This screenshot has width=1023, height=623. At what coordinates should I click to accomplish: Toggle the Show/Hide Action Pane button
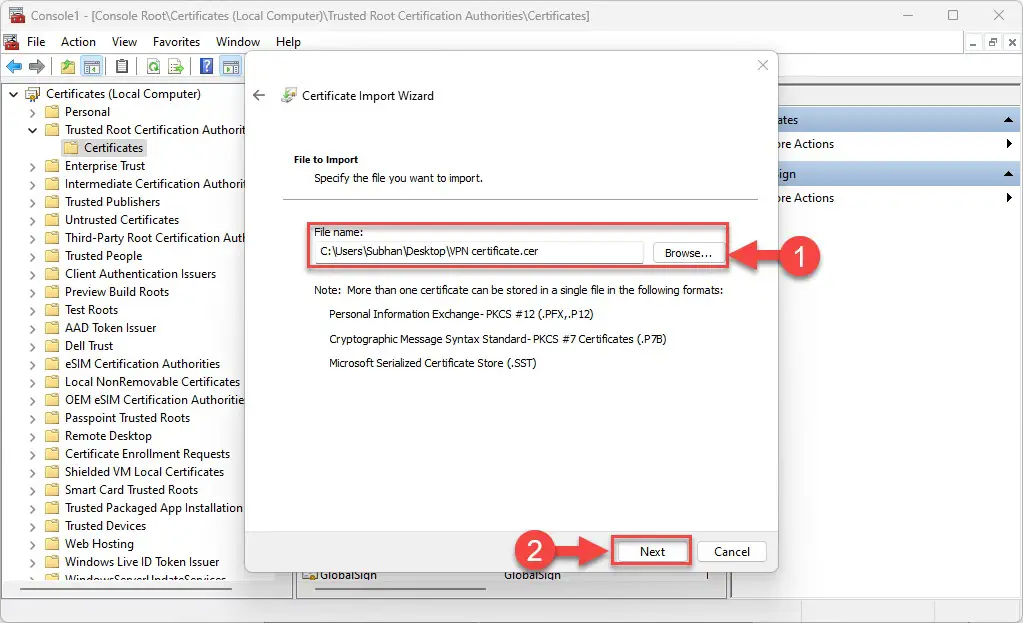(x=230, y=67)
